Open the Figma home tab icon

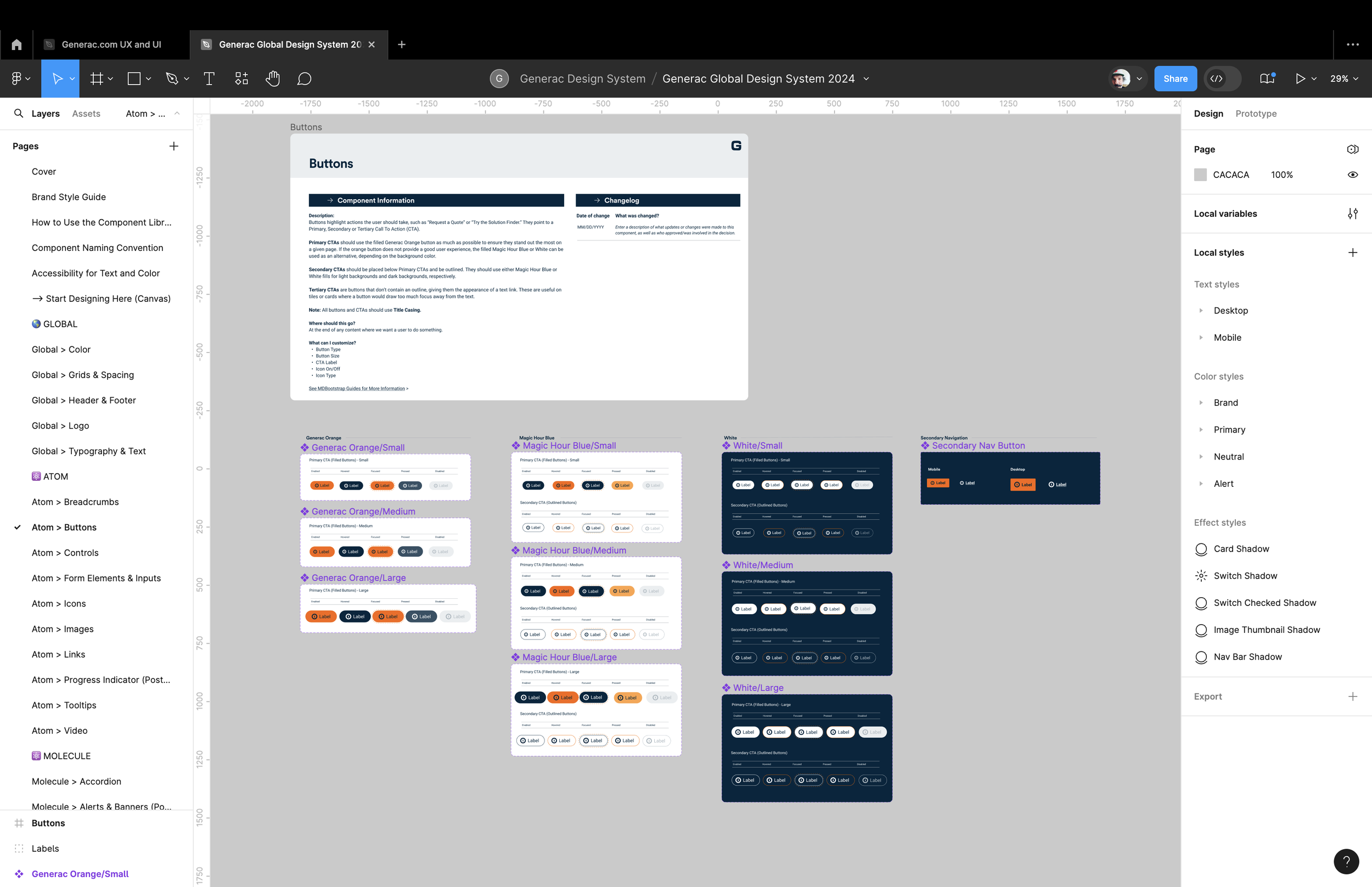click(x=16, y=44)
